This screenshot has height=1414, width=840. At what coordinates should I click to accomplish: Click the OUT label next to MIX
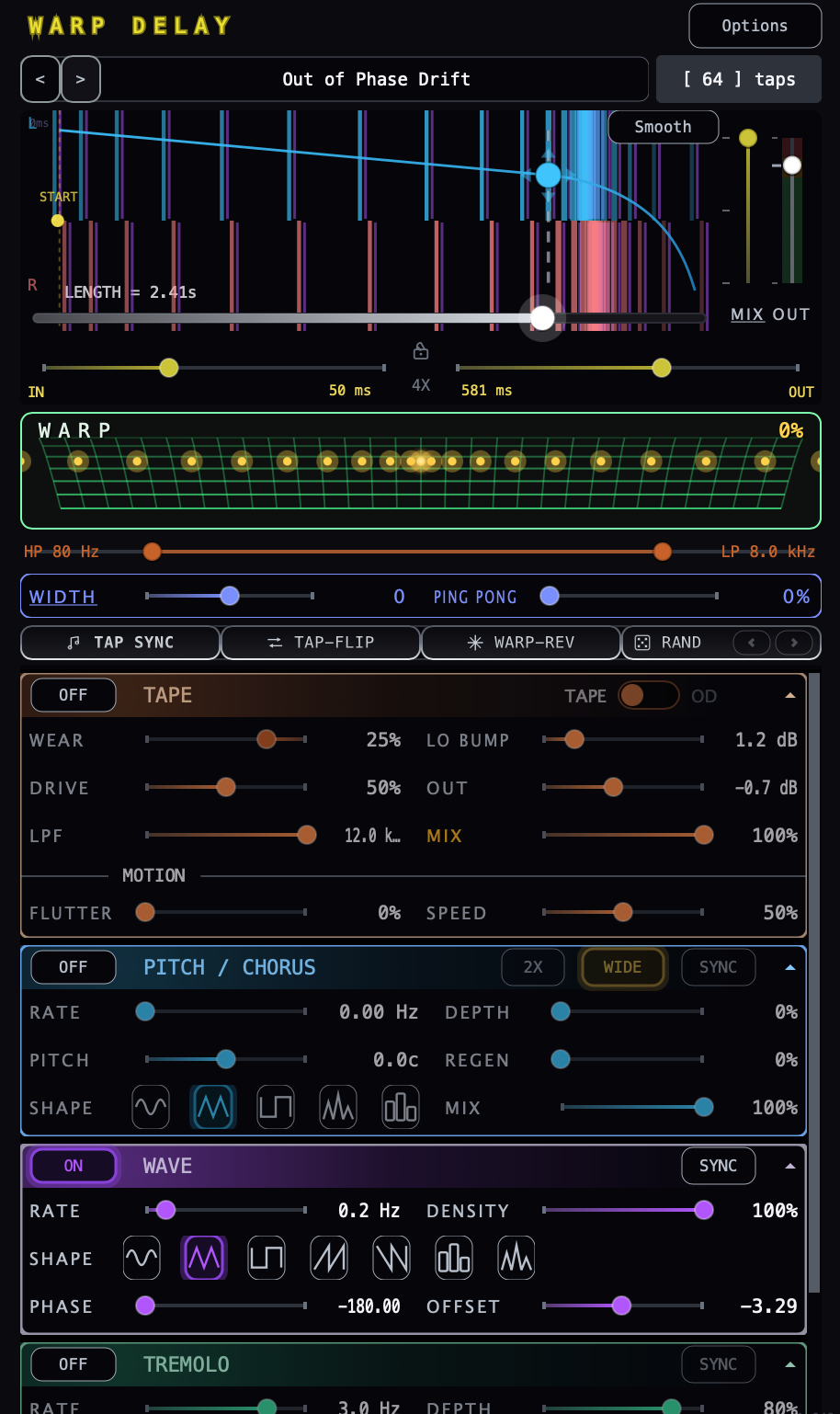[x=791, y=314]
